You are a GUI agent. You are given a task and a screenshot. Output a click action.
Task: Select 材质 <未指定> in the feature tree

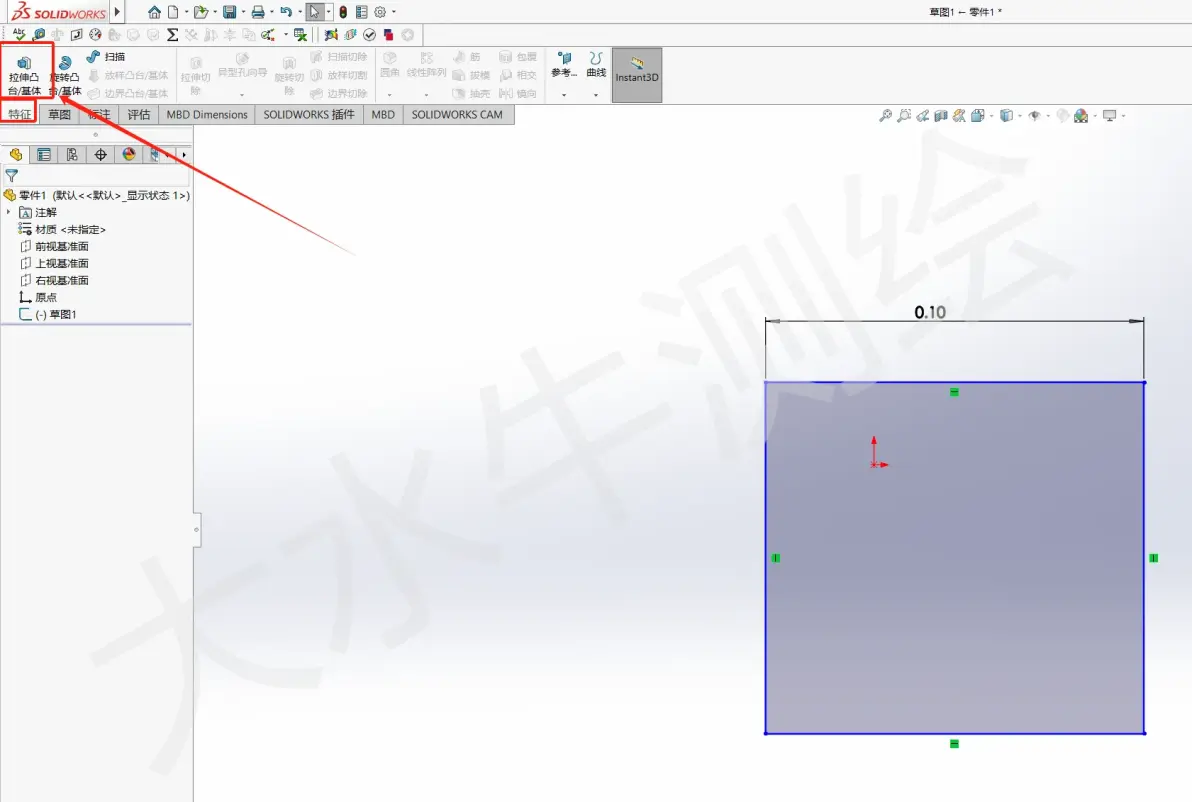(62, 229)
